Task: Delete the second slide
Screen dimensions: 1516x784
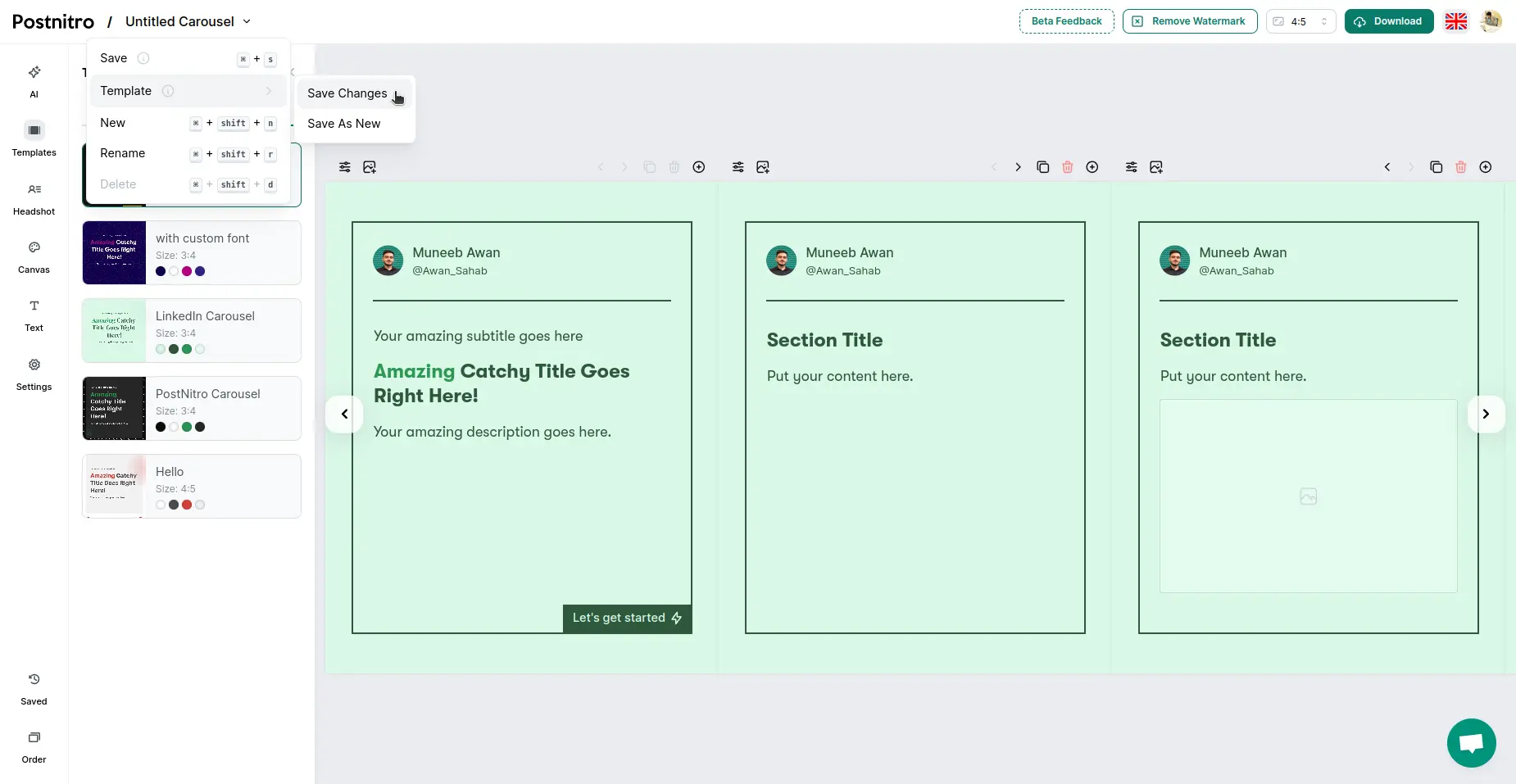Action: (1067, 167)
